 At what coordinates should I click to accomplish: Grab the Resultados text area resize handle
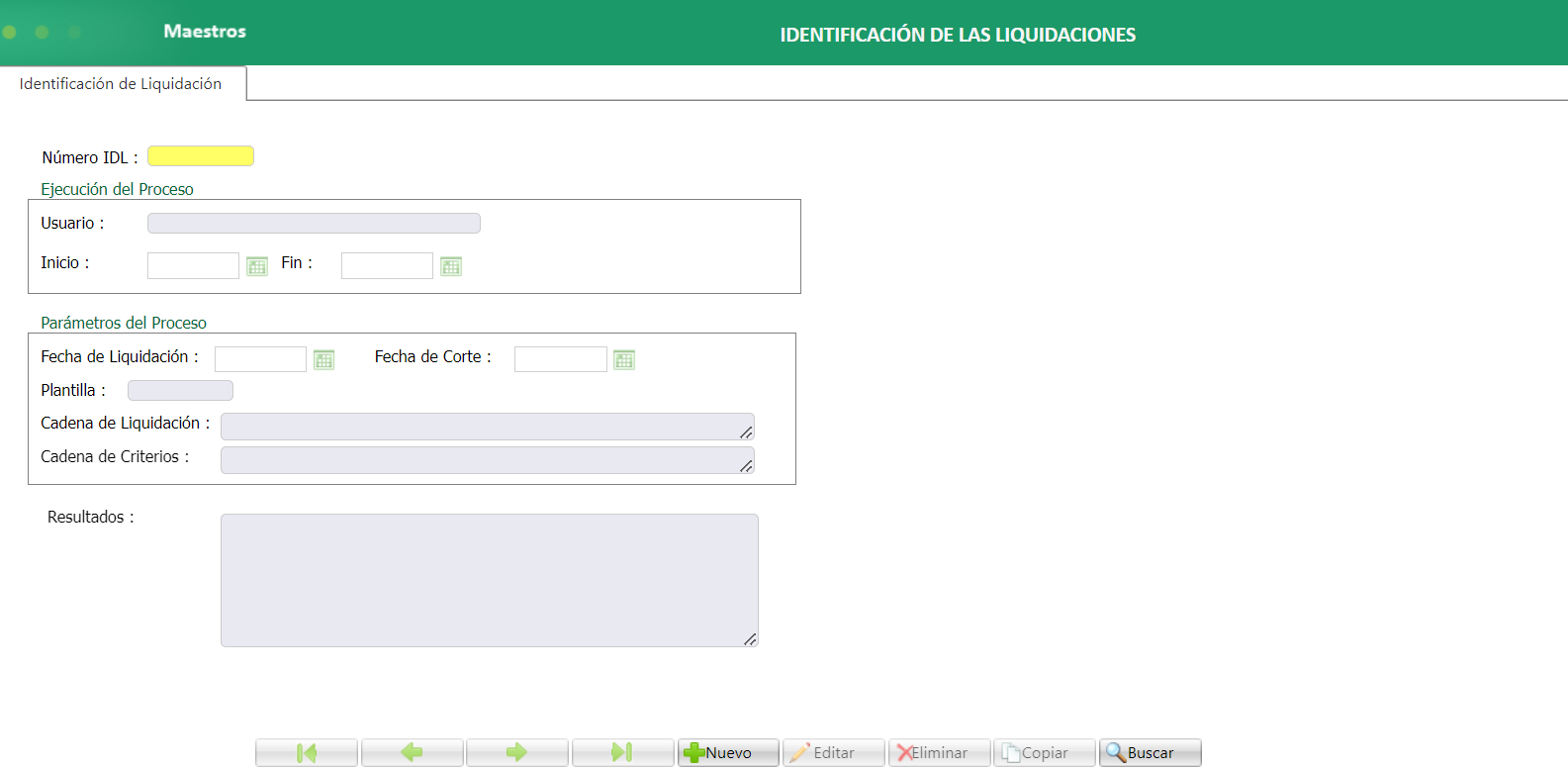(751, 639)
